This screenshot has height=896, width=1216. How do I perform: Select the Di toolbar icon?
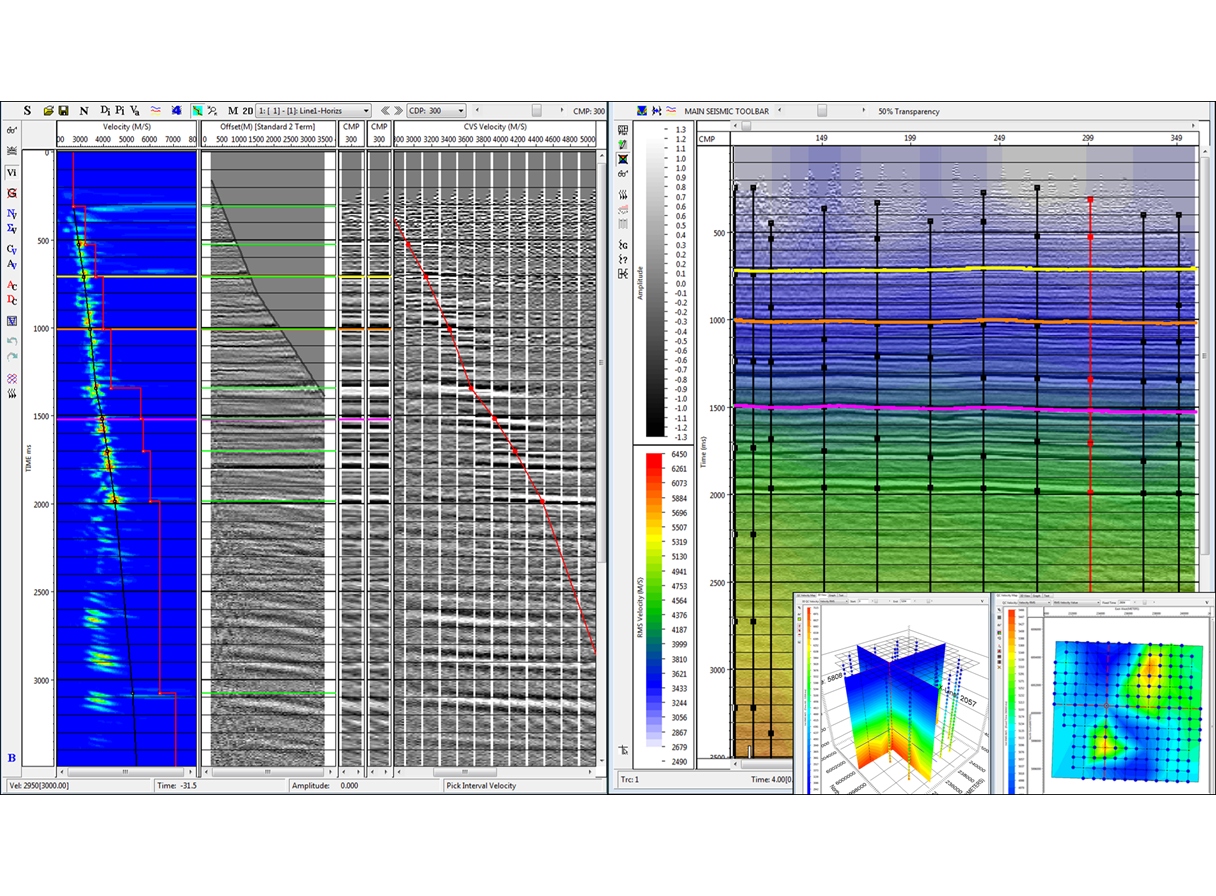coord(105,110)
